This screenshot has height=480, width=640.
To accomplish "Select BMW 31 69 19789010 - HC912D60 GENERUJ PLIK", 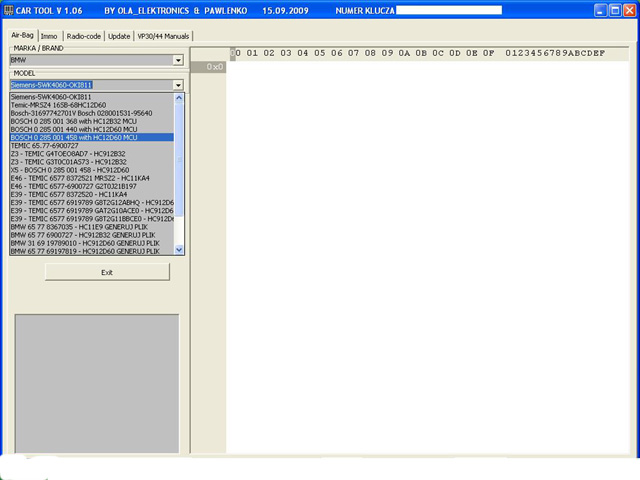I will tap(92, 243).
